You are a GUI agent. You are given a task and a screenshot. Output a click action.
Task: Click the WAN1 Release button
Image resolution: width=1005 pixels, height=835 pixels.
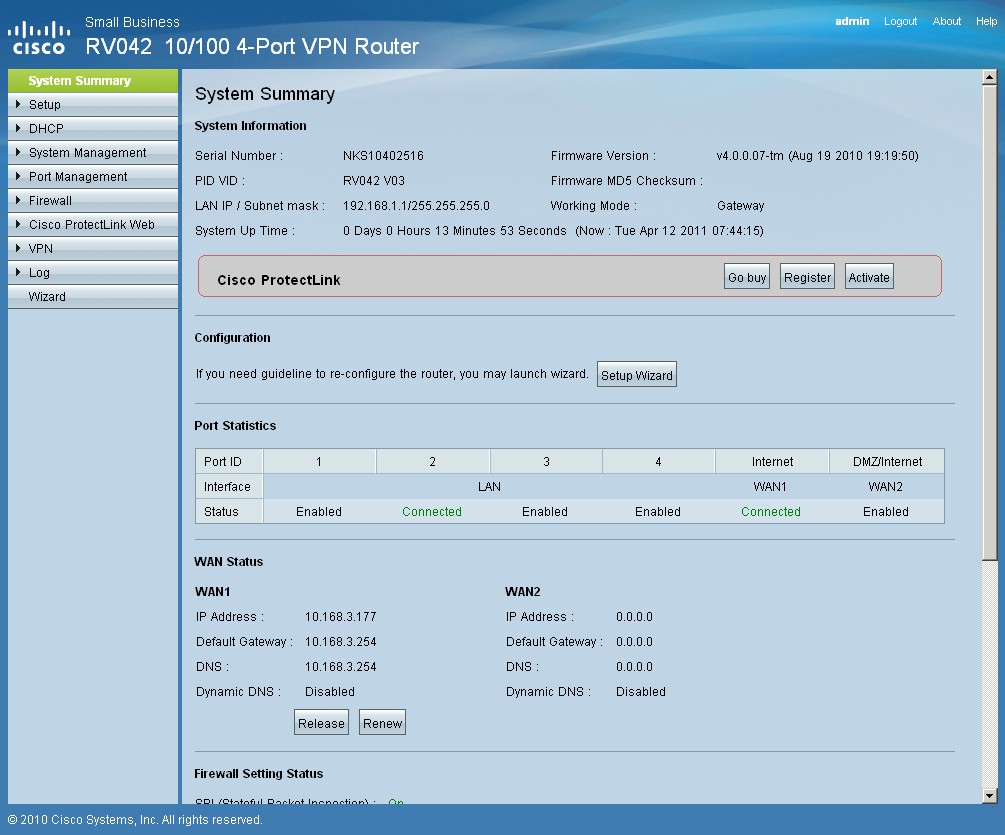(321, 723)
